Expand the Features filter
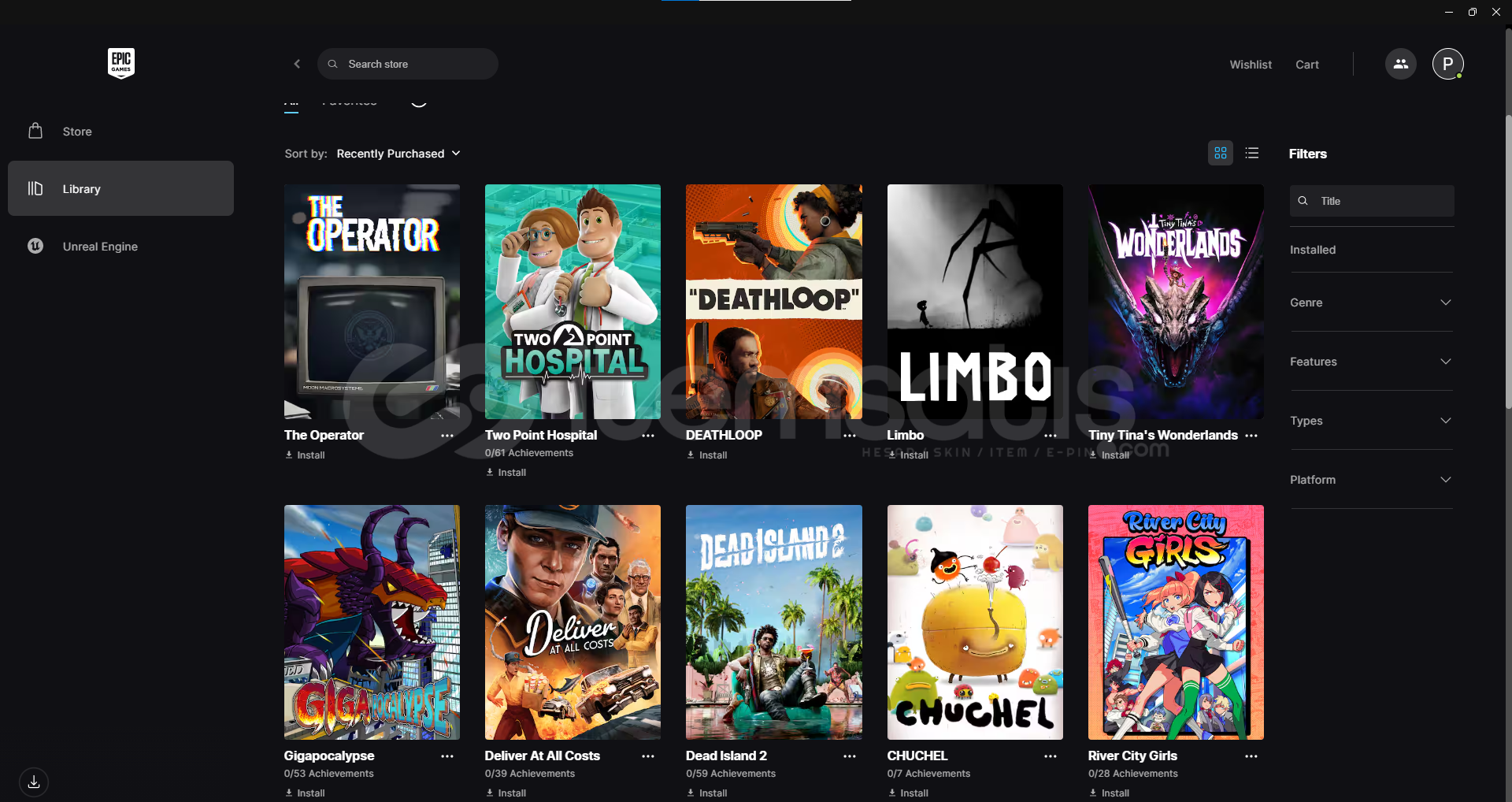 tap(1372, 362)
